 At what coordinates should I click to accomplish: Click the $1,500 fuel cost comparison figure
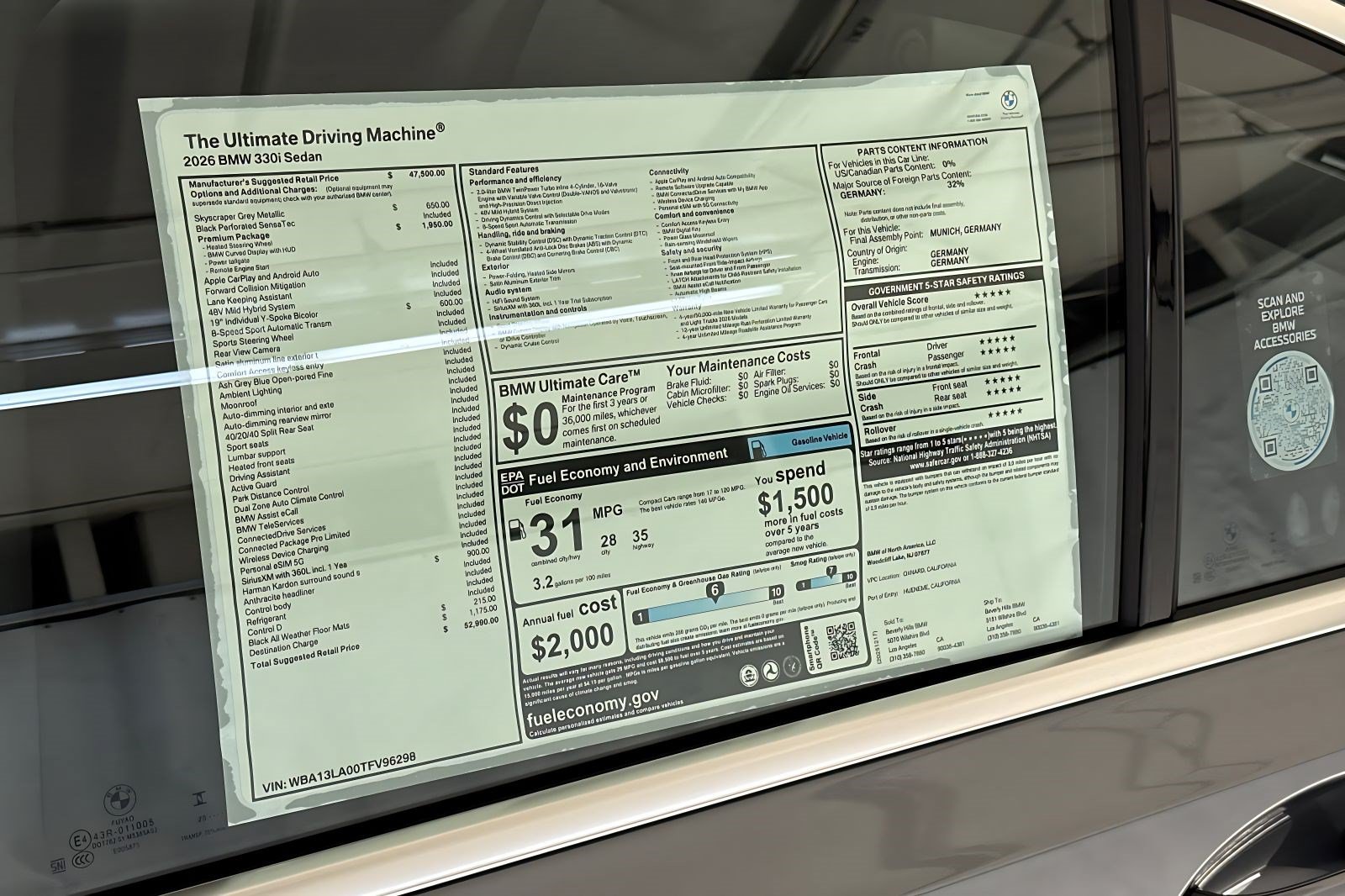click(x=795, y=500)
